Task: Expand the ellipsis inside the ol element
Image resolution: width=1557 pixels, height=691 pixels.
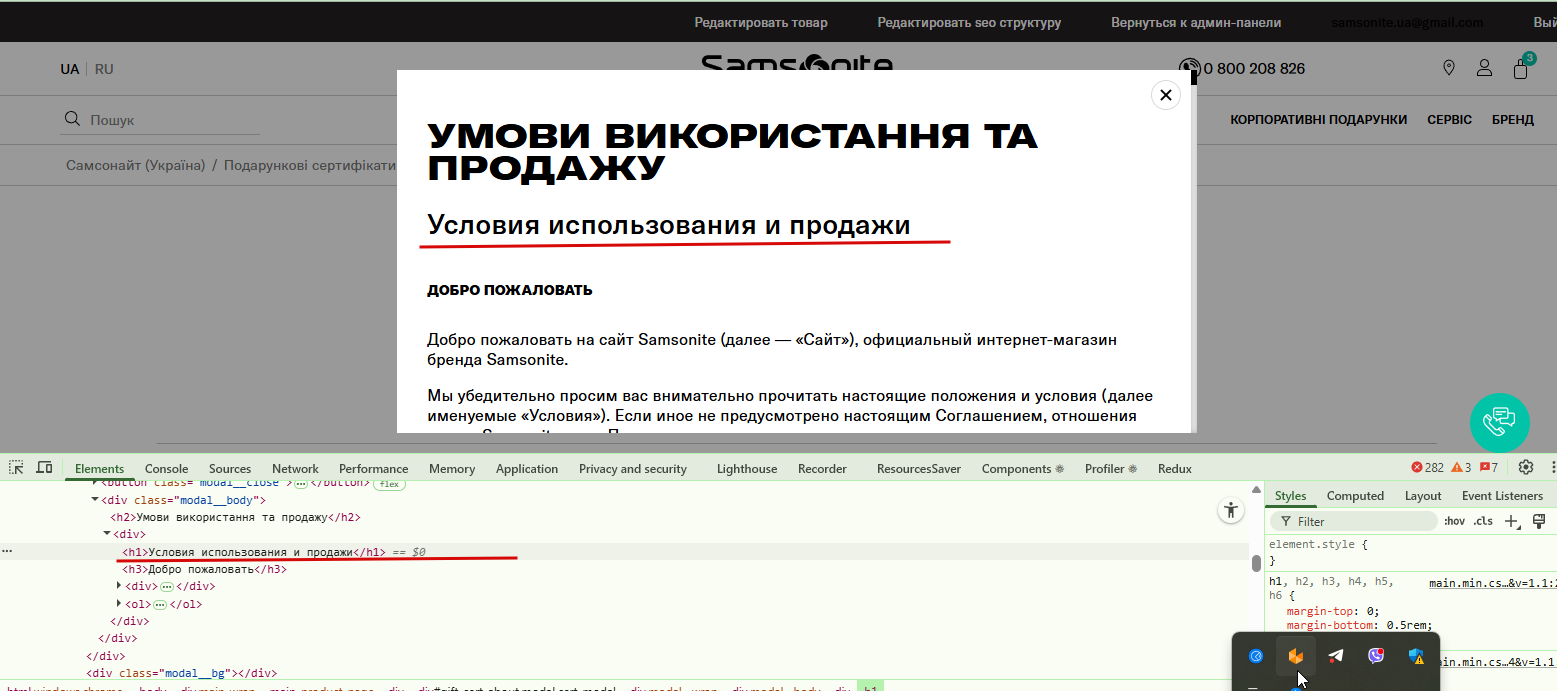Action: pos(160,604)
